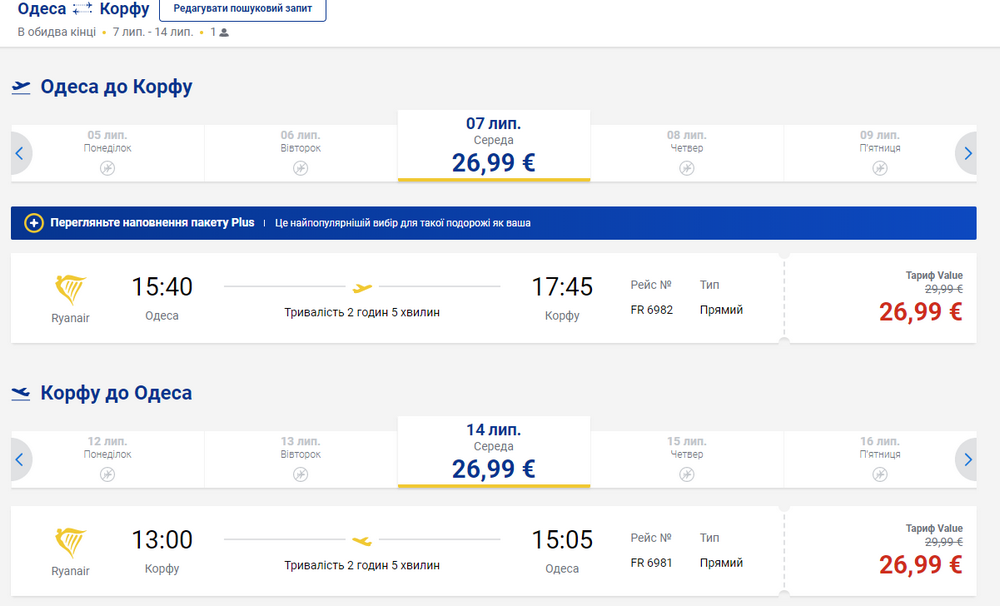Show later outbound dates with the right chevron
The image size is (1000, 606).
[967, 153]
